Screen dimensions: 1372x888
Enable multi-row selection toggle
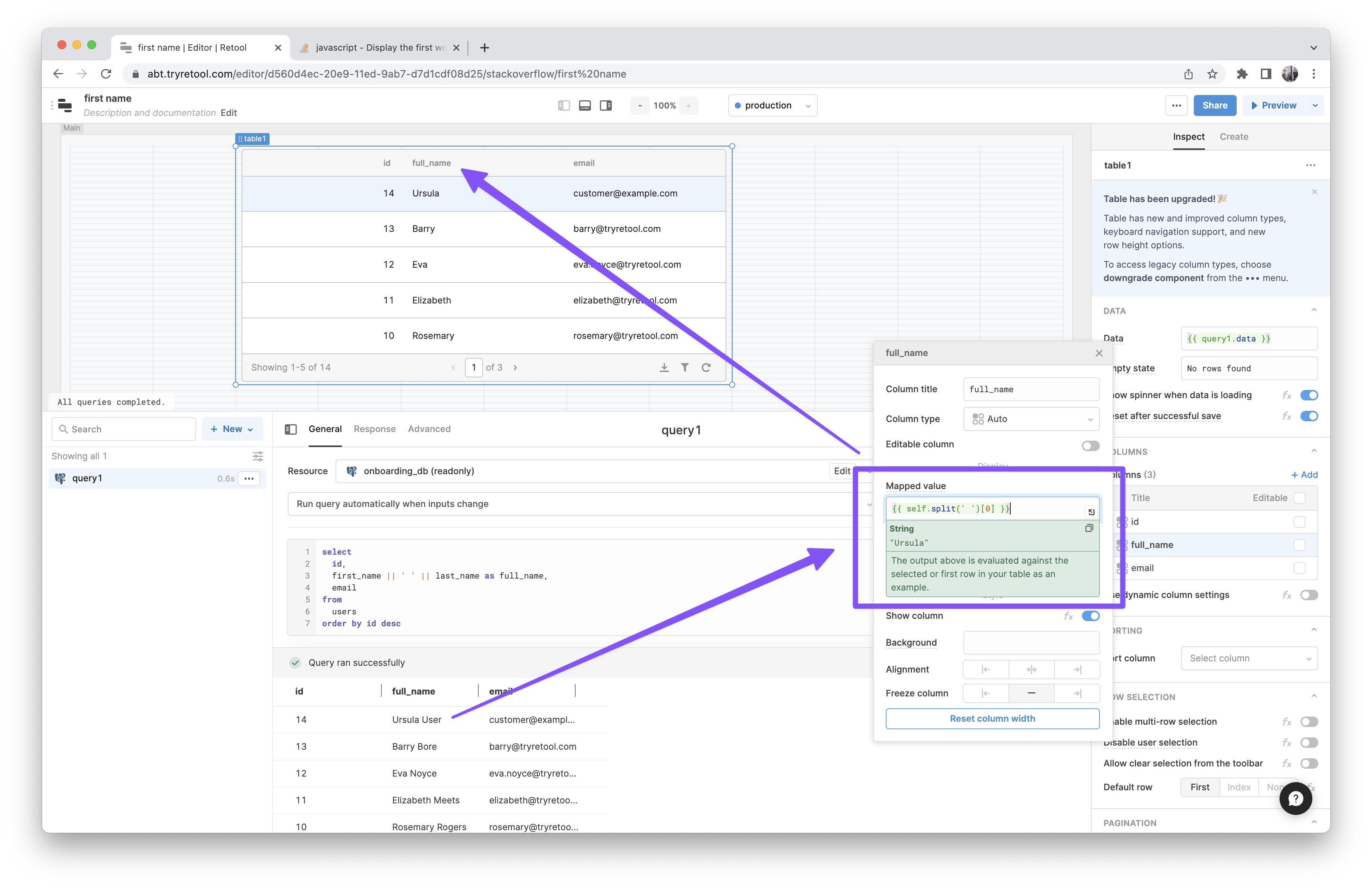pyautogui.click(x=1309, y=722)
